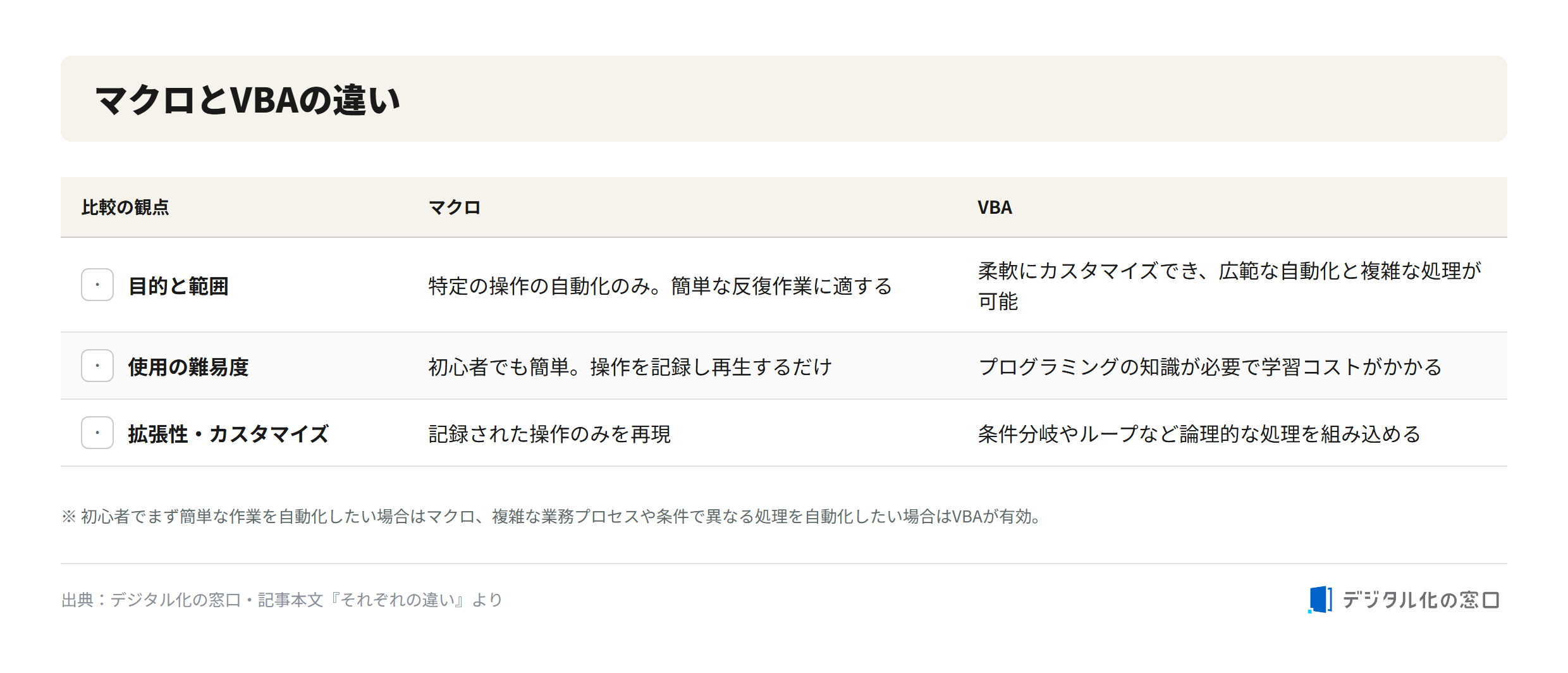Click the cell 条件分岐やループなど論理的な処理
Image resolution: width=1568 pixels, height=673 pixels.
[1199, 434]
